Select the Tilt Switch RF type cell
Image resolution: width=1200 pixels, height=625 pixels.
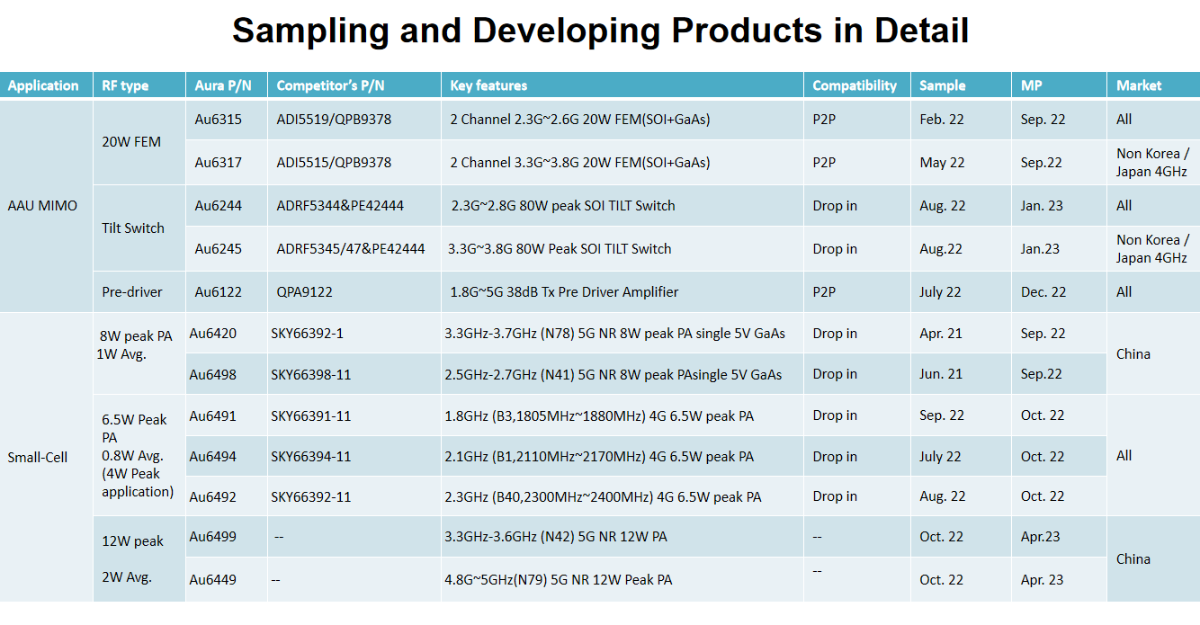(x=133, y=228)
